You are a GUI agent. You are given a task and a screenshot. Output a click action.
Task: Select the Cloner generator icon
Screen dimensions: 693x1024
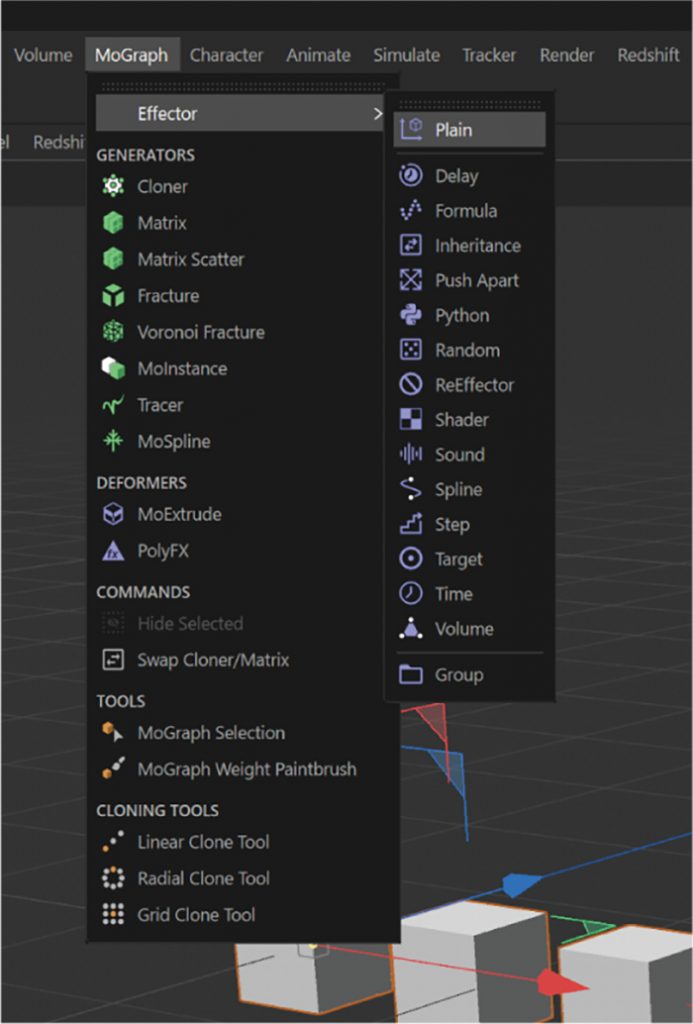pyautogui.click(x=112, y=186)
